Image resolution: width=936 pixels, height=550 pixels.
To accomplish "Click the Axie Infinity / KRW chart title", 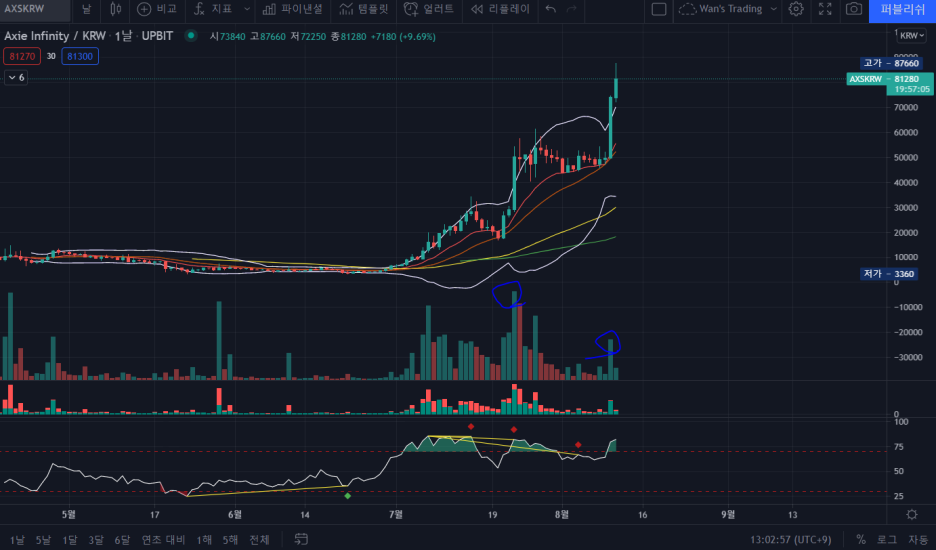I will [55, 36].
